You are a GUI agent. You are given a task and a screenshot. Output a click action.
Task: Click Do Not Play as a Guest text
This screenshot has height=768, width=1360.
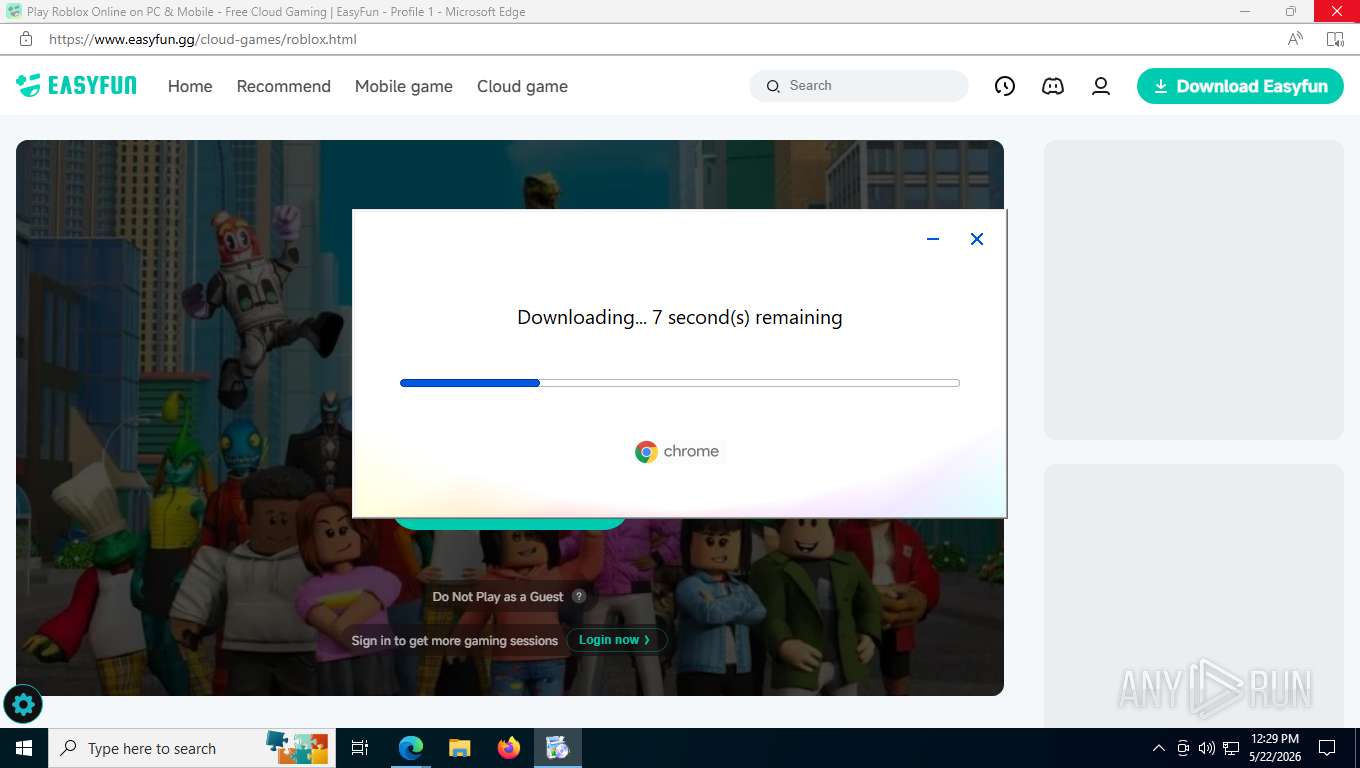[498, 597]
